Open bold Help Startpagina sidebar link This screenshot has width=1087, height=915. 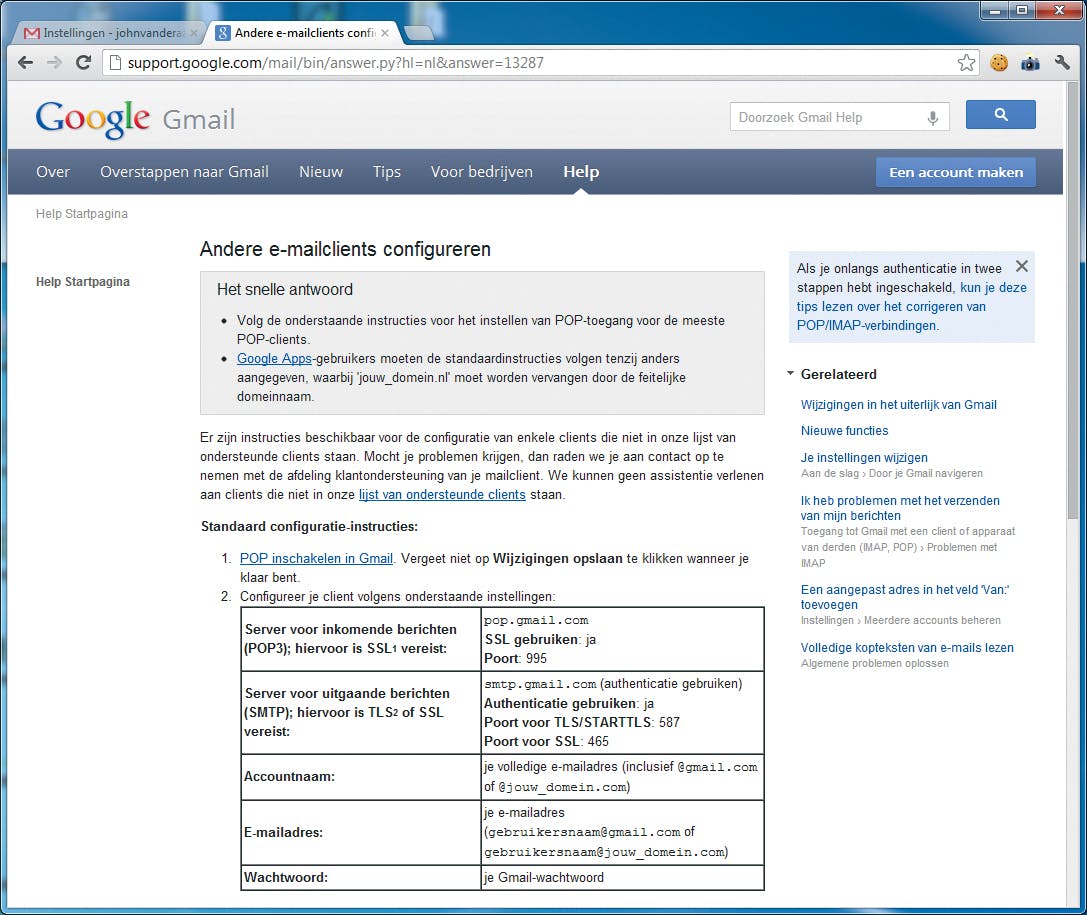82,281
